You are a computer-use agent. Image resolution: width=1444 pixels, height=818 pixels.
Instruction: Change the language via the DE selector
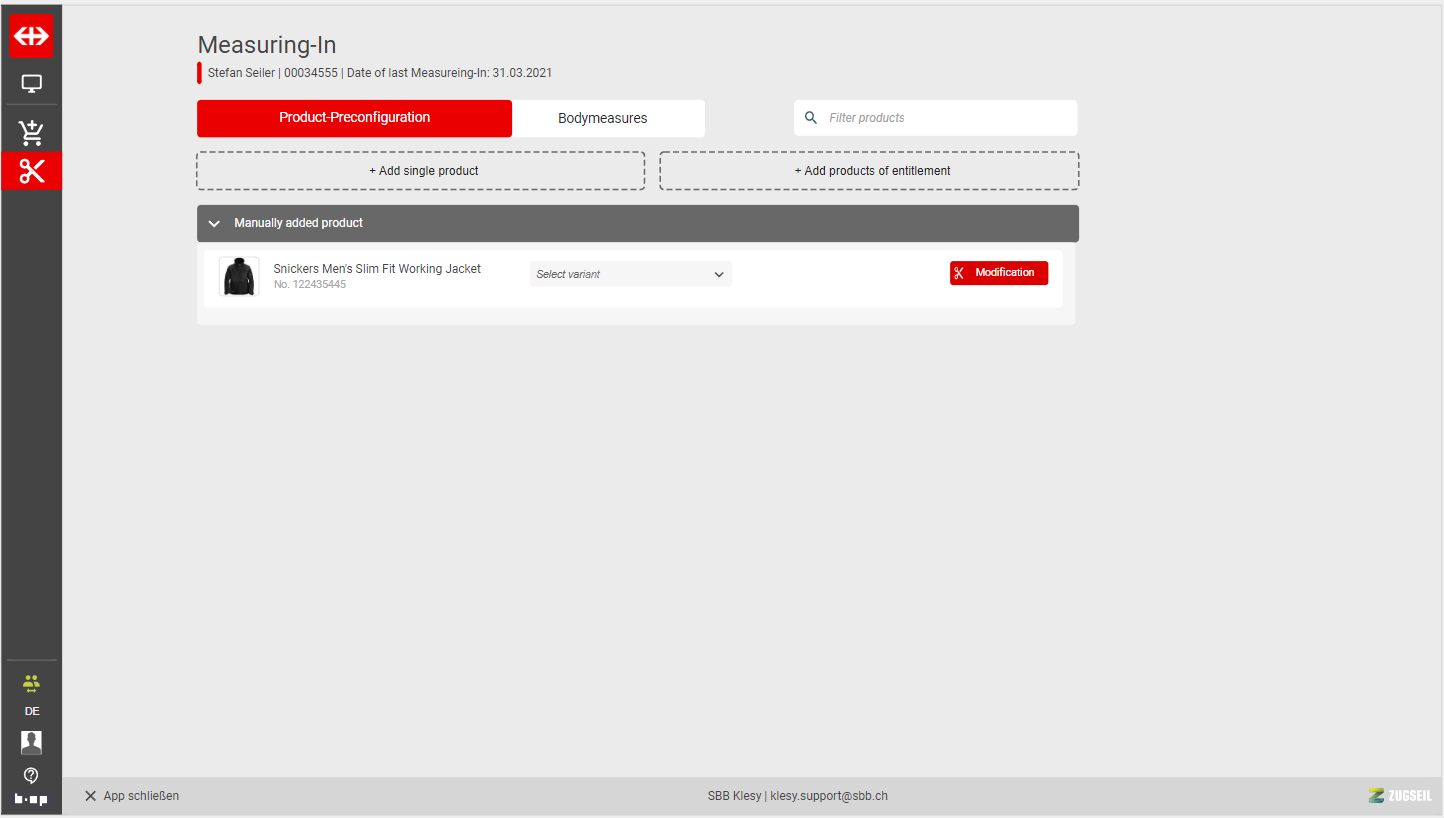(32, 711)
